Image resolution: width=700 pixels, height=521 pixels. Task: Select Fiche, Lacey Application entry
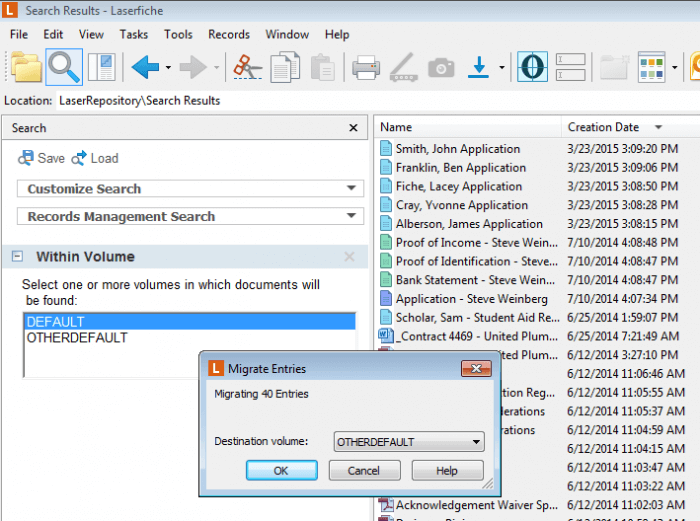click(x=459, y=186)
